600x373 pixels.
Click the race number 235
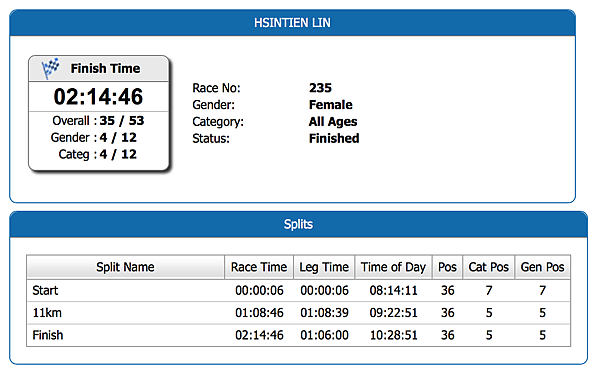[320, 88]
